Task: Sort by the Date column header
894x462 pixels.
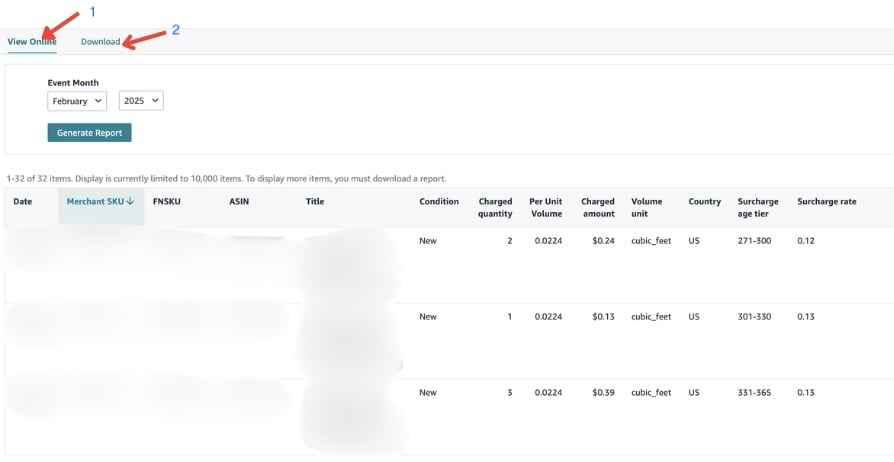Action: pos(23,202)
